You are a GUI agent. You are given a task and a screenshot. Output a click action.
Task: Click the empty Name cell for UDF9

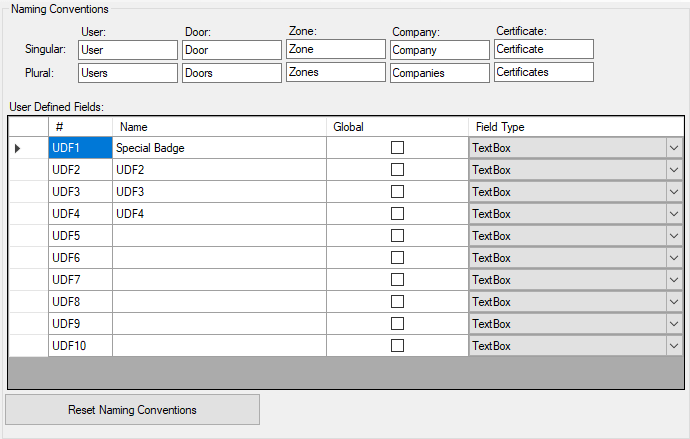click(x=219, y=324)
